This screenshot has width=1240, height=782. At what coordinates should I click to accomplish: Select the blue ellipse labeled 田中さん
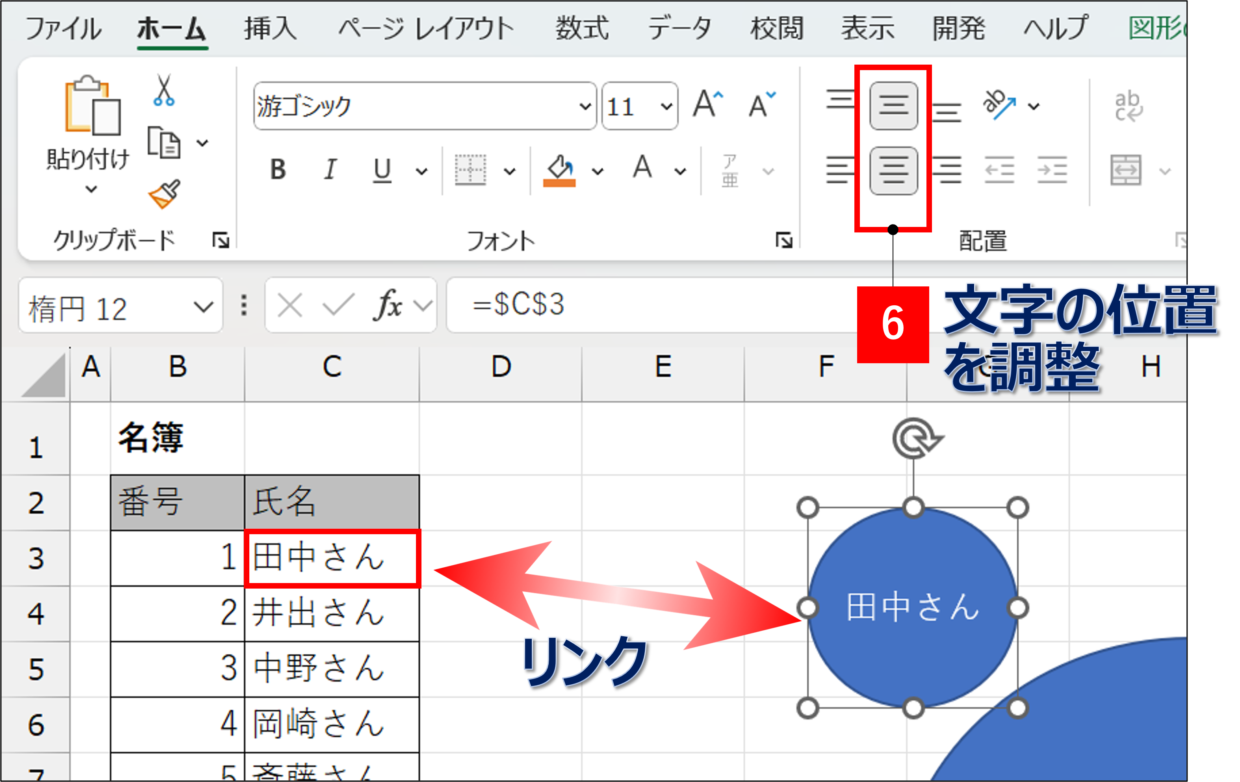(x=913, y=607)
